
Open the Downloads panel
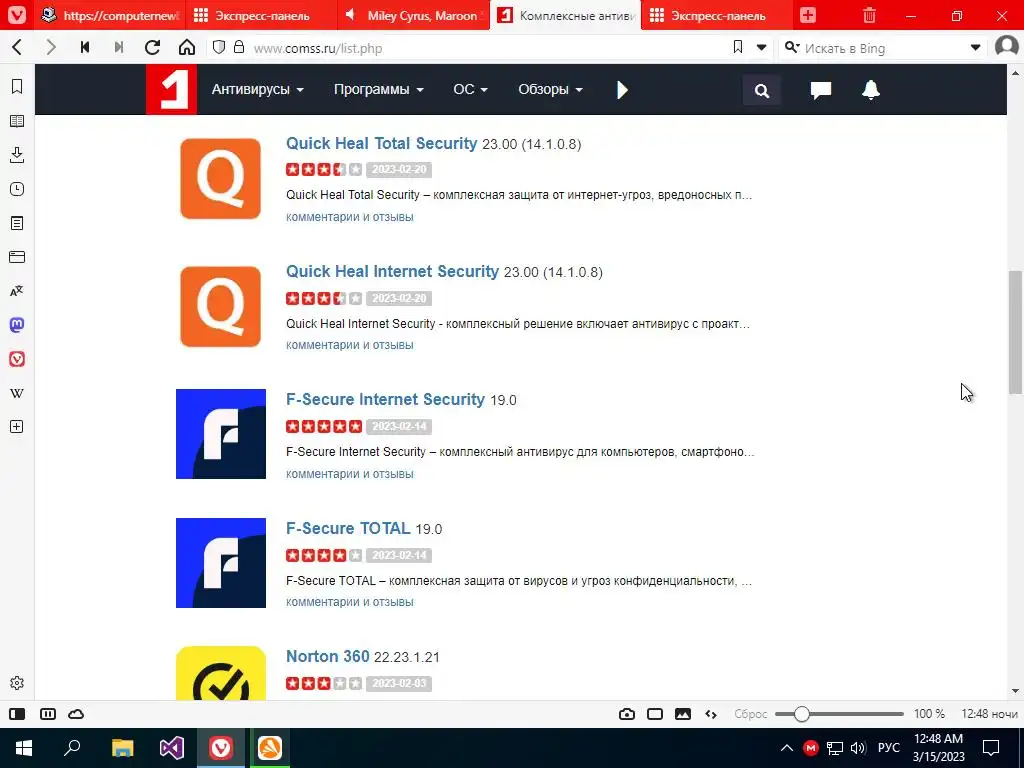coord(17,155)
